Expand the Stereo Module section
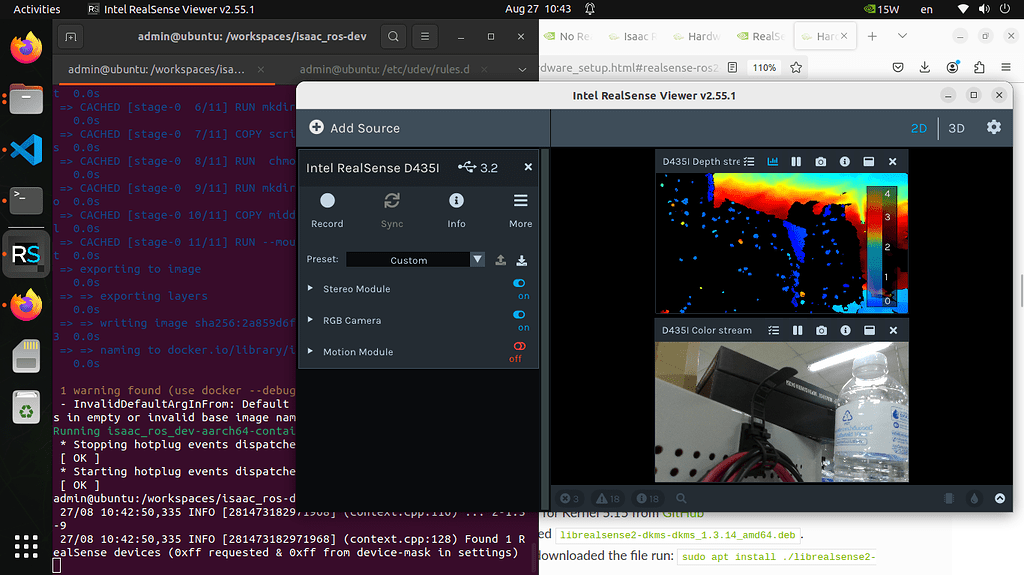This screenshot has width=1024, height=575. coord(310,288)
